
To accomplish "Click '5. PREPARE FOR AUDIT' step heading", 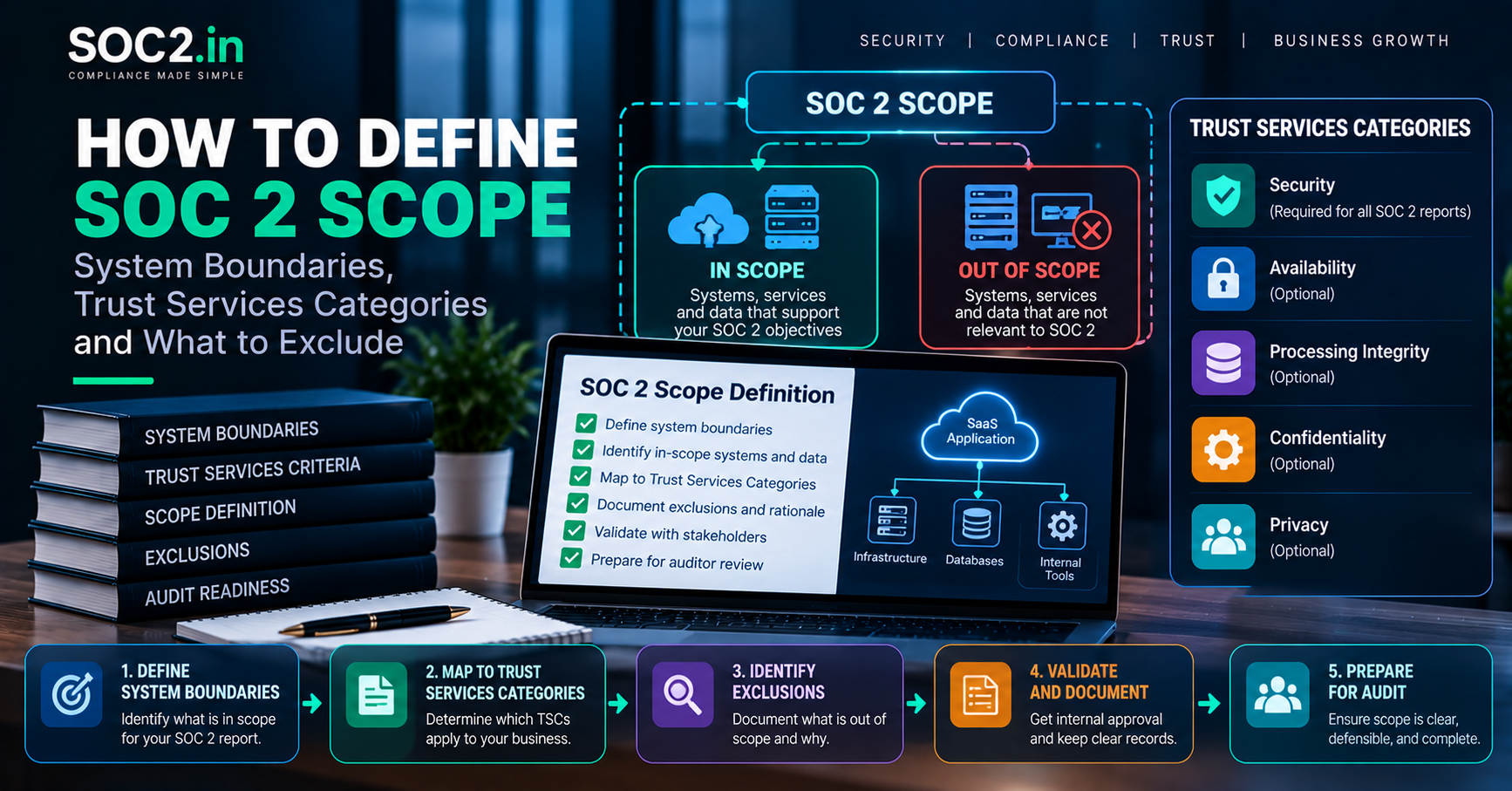I will pyautogui.click(x=1370, y=681).
